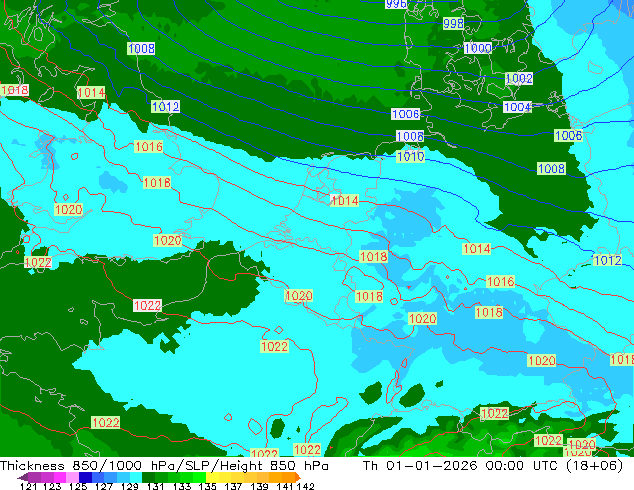Screen dimensions: 634x490
Task: Click the map title 'Thickness 850/1000 hPa/SLP/Height 850 hPa'
Action: point(164,465)
